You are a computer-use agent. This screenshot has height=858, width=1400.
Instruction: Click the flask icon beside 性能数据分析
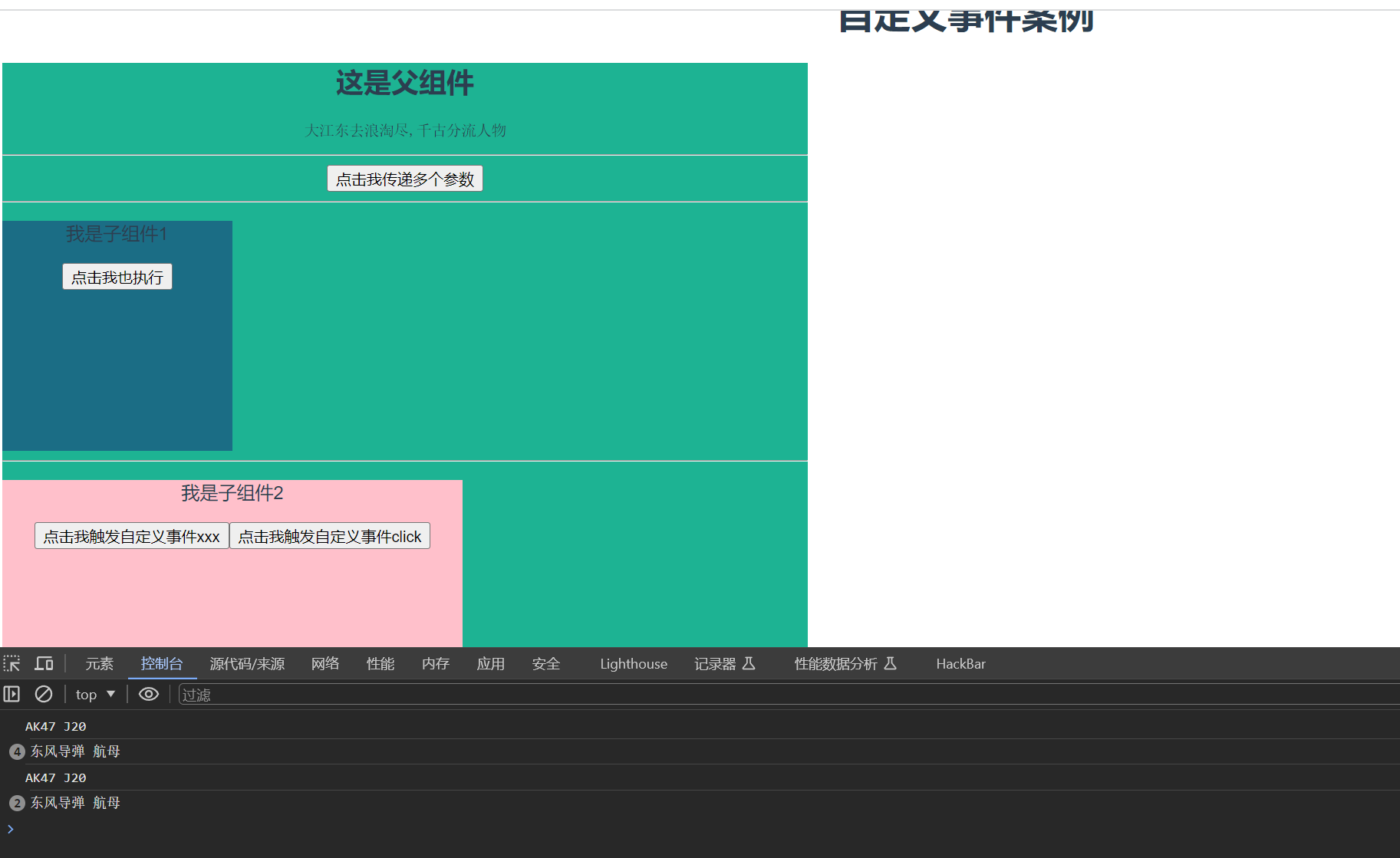coord(890,663)
